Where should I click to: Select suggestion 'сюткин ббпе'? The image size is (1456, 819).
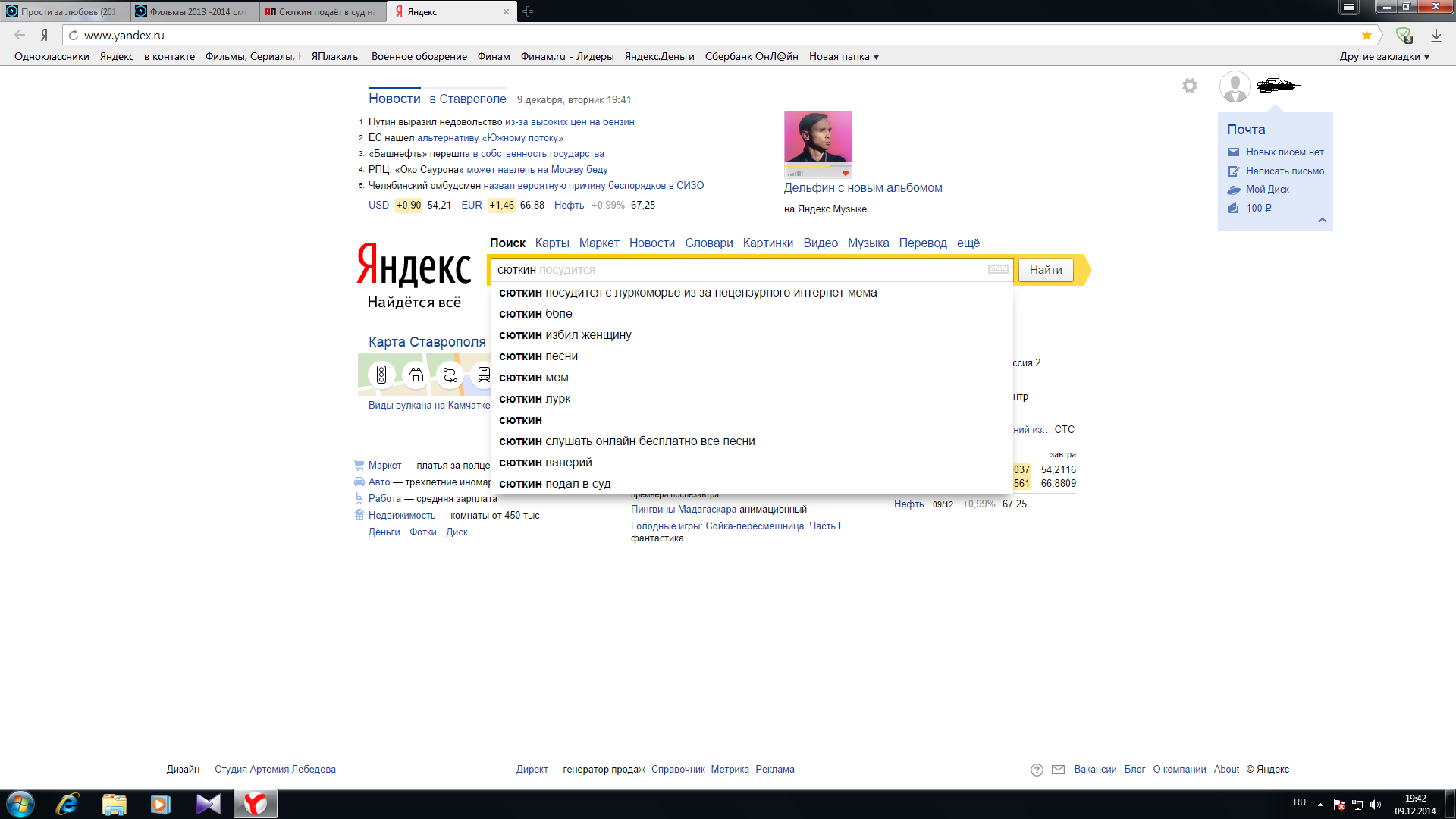pyautogui.click(x=752, y=314)
